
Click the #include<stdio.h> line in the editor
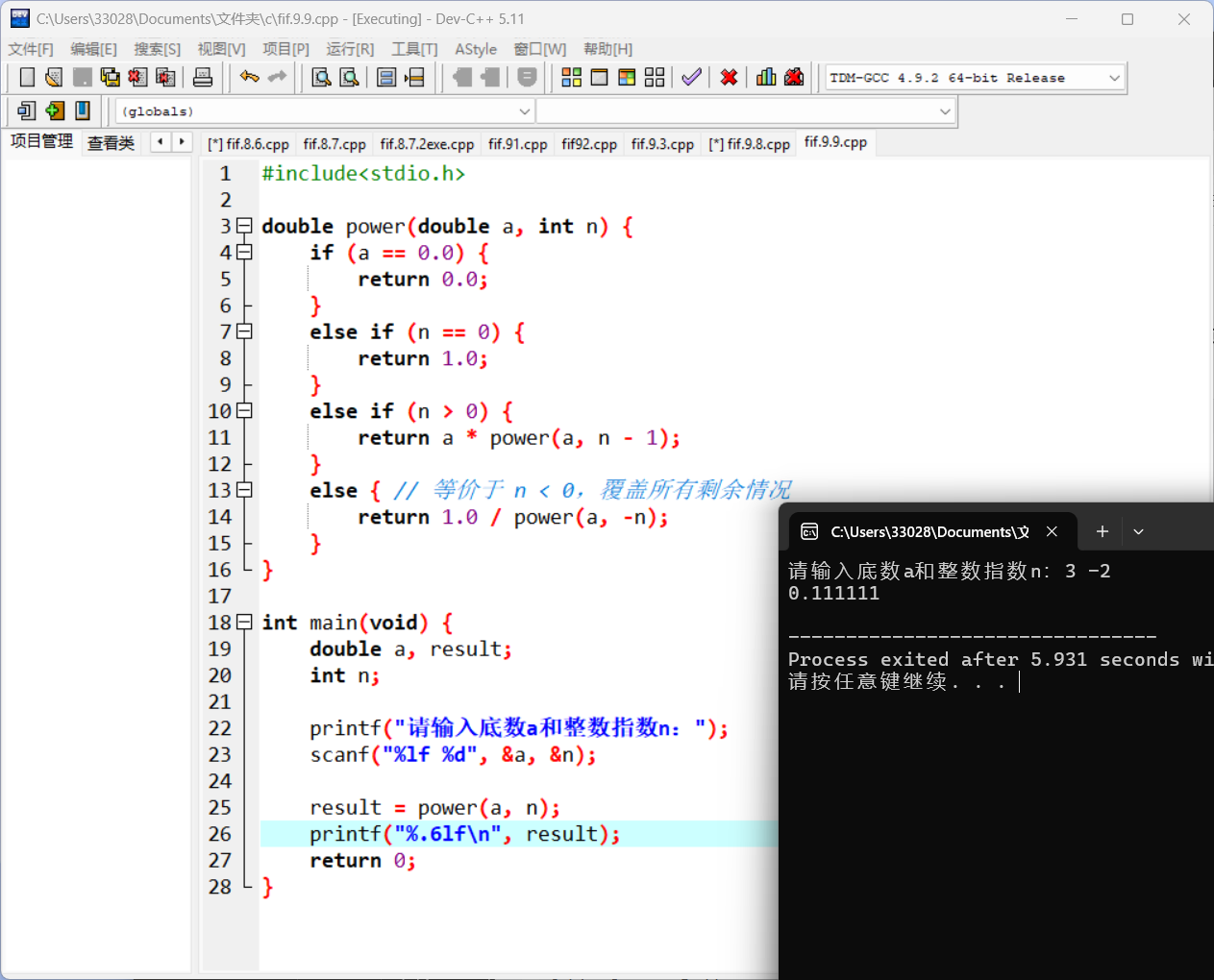click(x=363, y=173)
